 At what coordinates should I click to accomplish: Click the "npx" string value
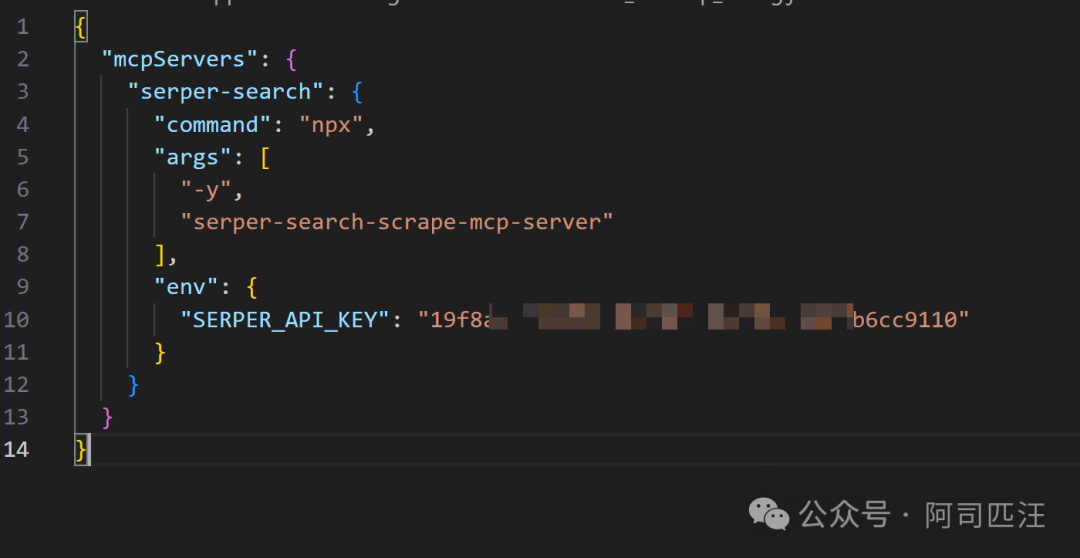click(x=331, y=125)
